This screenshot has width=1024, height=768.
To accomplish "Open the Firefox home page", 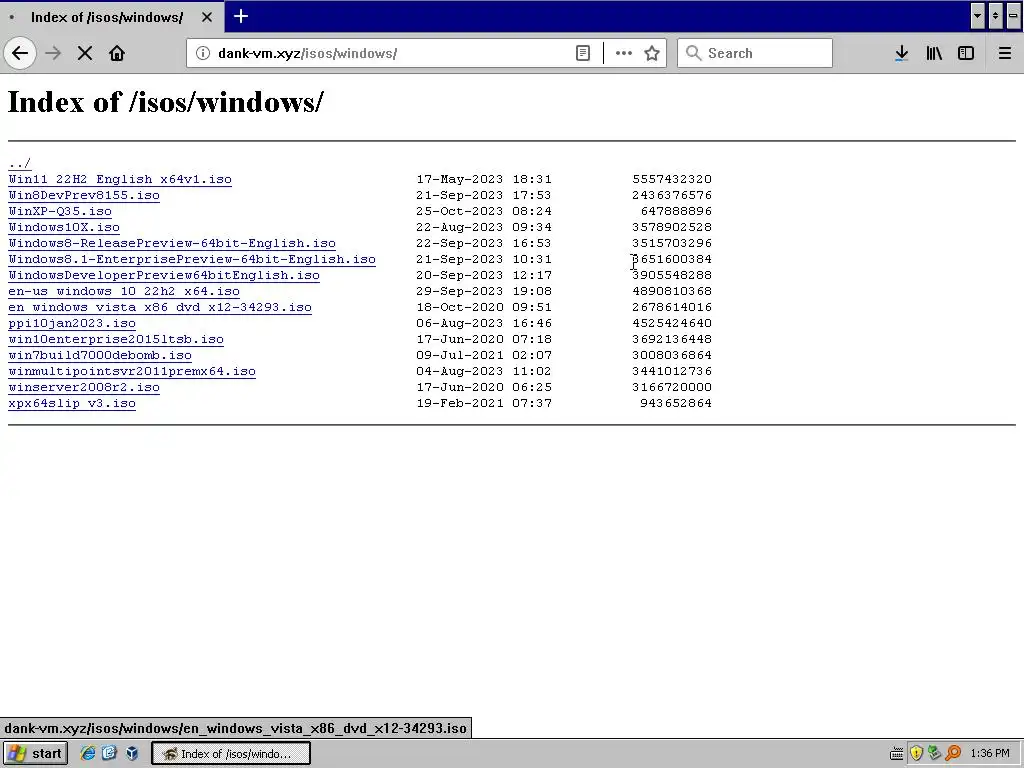I will click(117, 53).
